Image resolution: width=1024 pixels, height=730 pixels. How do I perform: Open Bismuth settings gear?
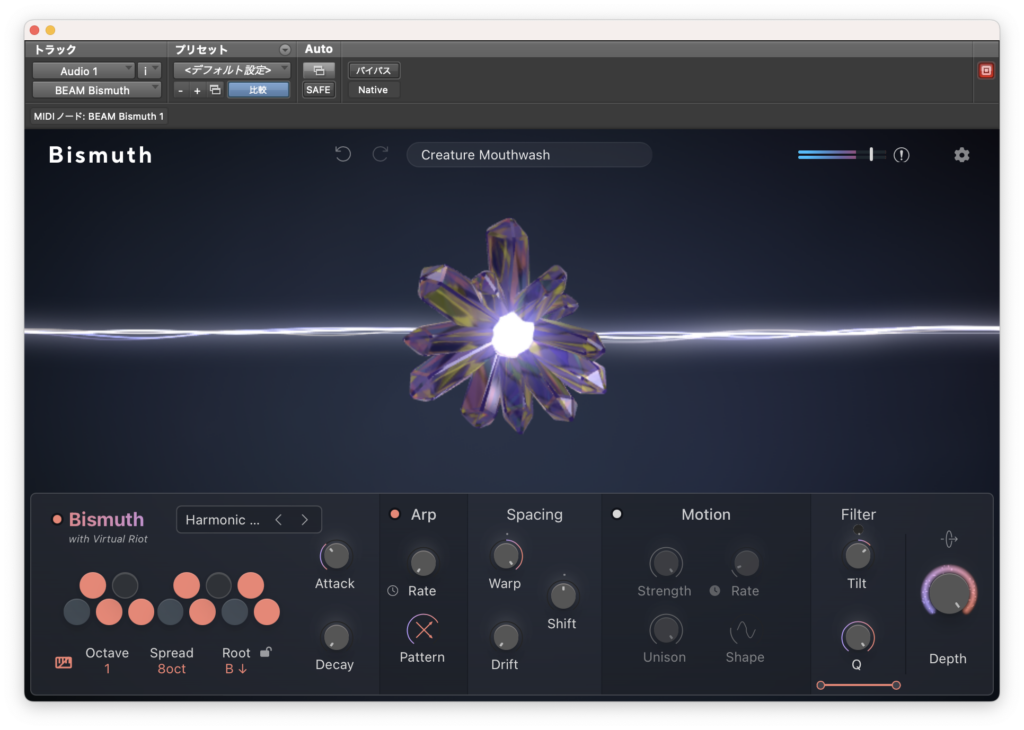[961, 155]
